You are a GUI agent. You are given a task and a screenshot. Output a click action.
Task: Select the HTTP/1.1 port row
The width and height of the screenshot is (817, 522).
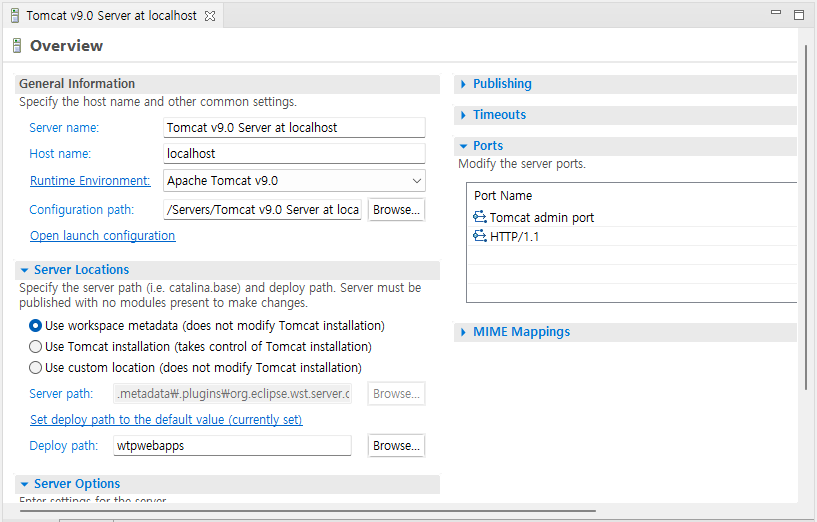point(632,236)
